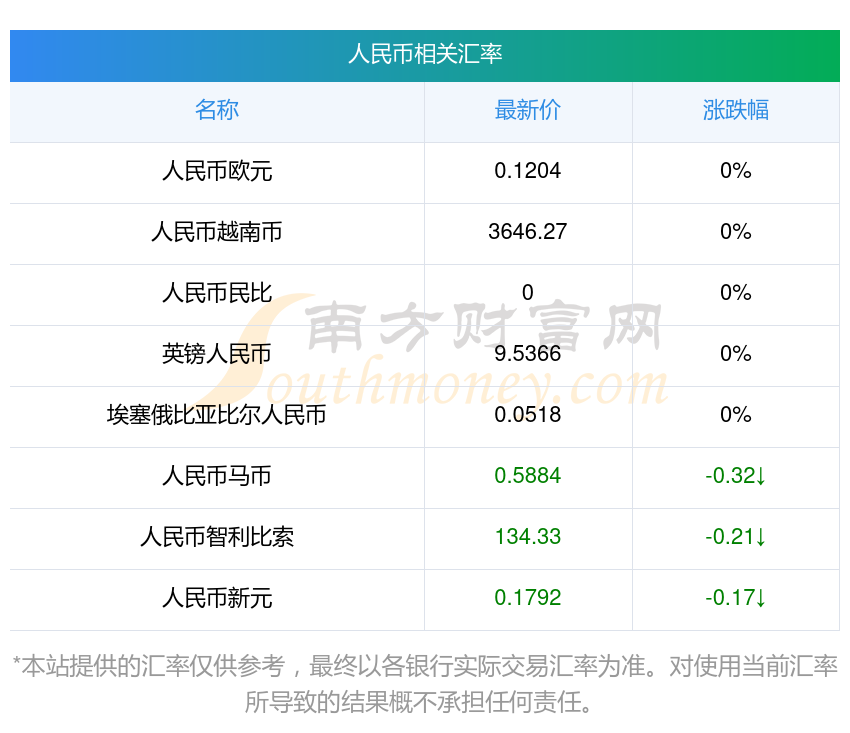Select the 人民币民比 row name

tap(217, 293)
